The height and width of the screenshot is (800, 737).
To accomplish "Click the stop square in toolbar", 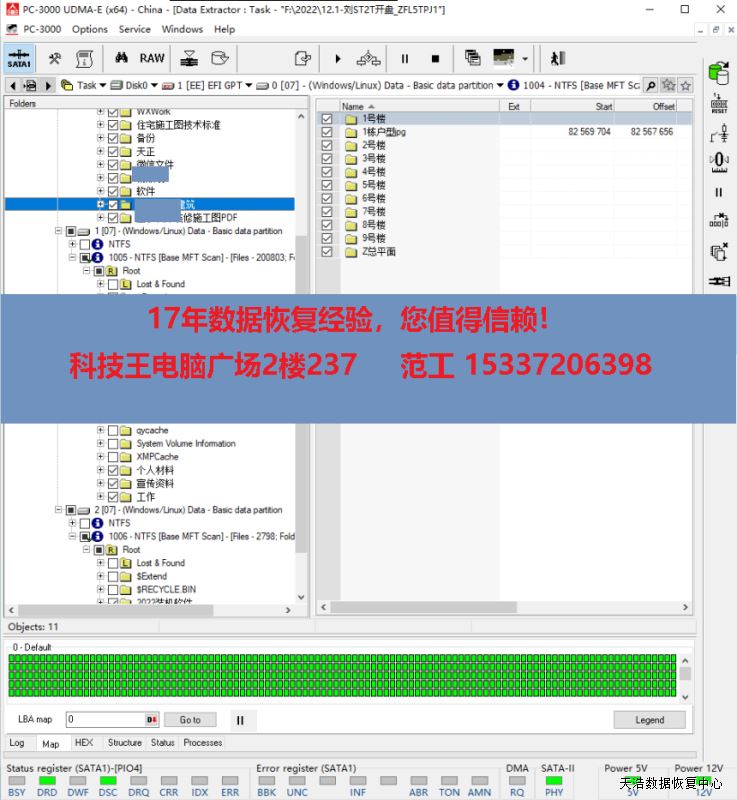I will tap(435, 58).
